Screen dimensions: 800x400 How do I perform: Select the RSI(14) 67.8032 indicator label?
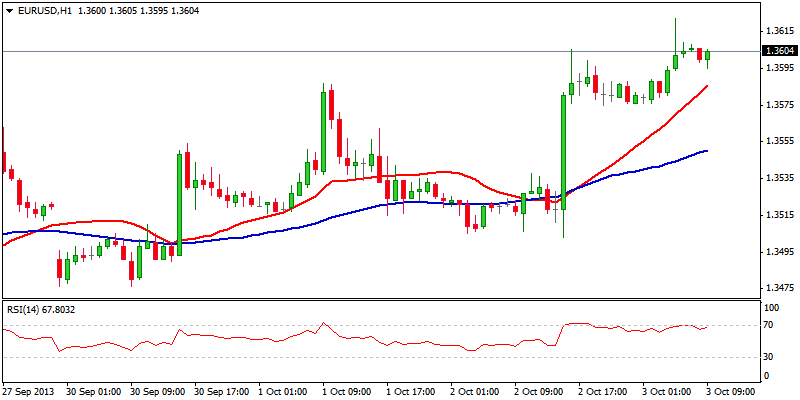(x=40, y=309)
